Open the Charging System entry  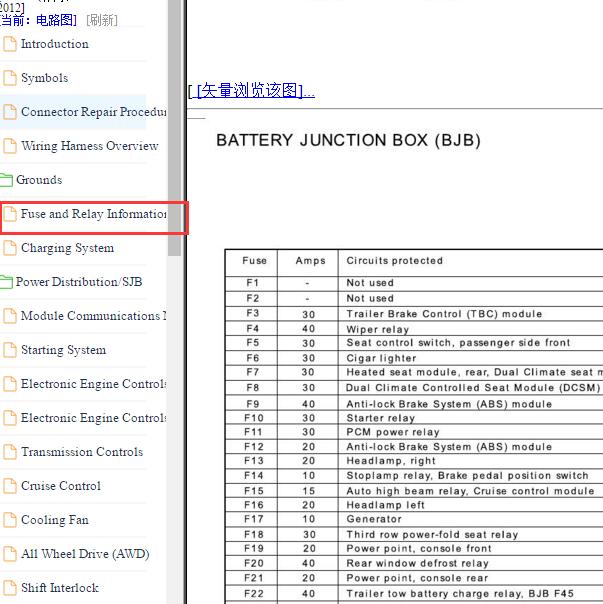67,248
